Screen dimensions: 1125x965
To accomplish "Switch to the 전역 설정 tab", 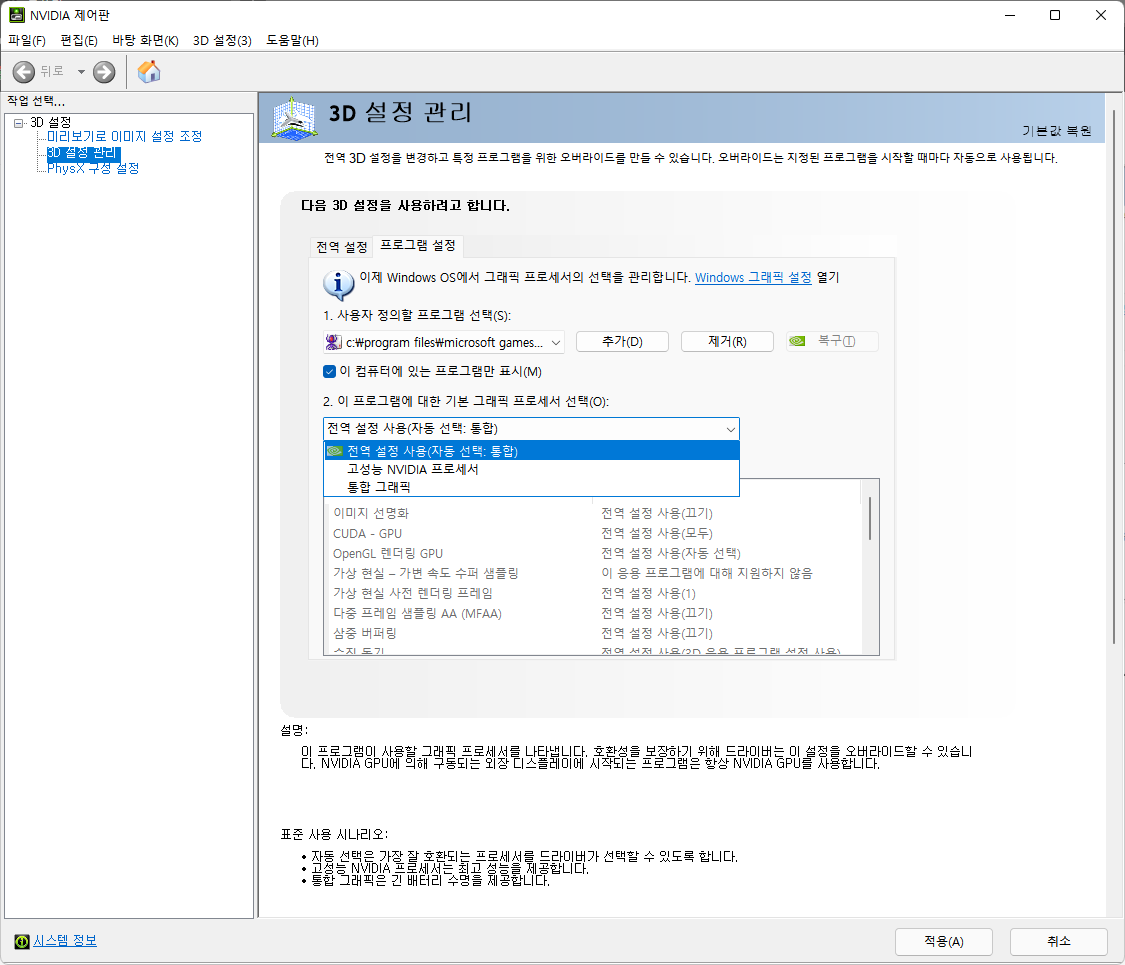I will pos(342,247).
